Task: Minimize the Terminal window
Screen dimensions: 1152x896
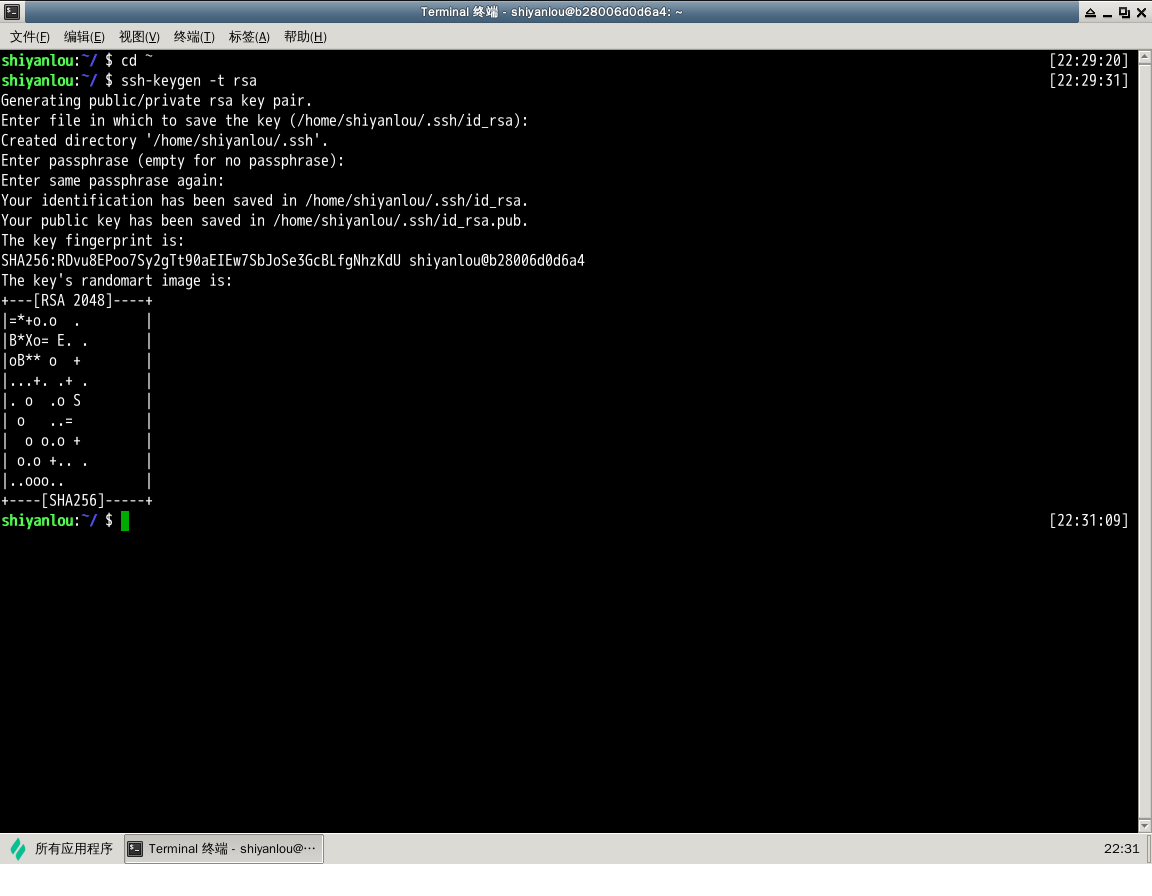Action: [x=1107, y=12]
